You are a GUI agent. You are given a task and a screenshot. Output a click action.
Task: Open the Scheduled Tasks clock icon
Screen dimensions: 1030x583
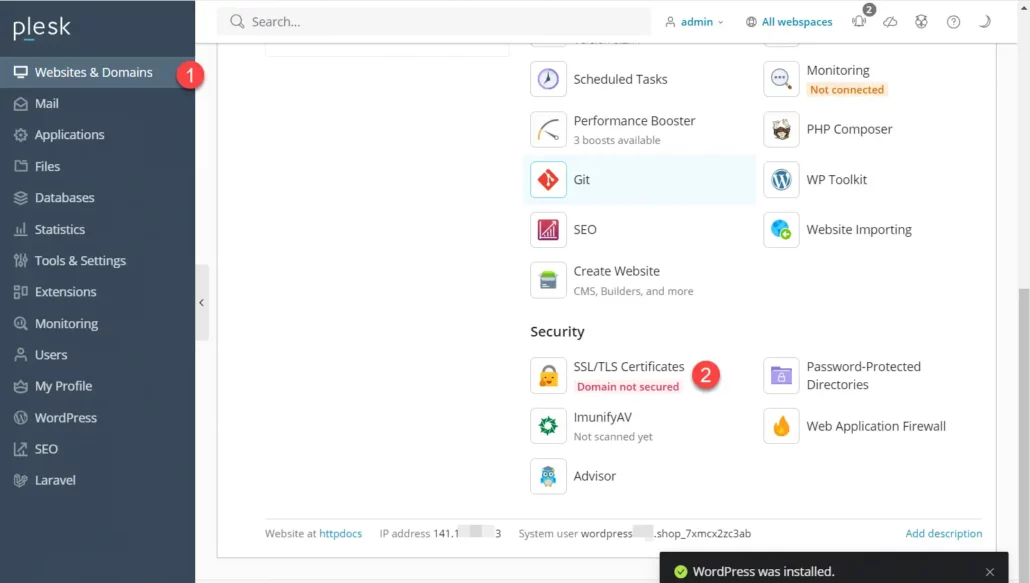point(548,79)
